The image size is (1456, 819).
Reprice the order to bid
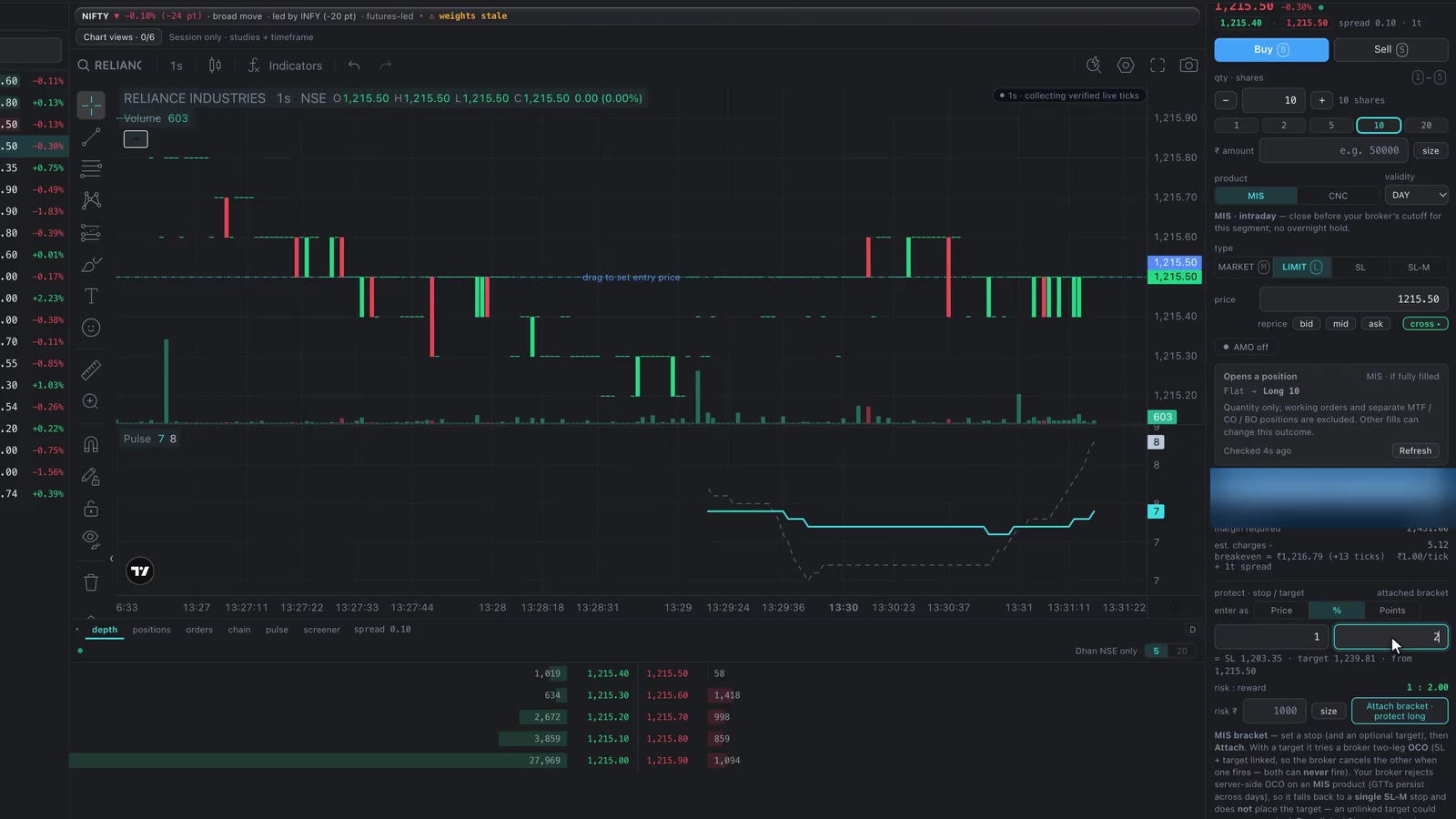coord(1306,324)
